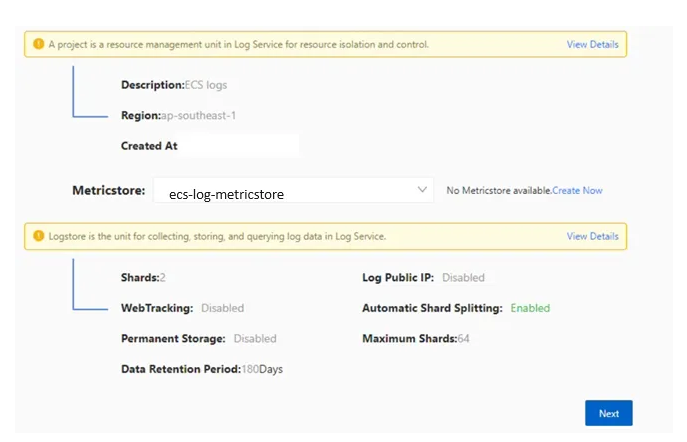Click the warning icon in the project banner
Viewport: 687px width, 442px height.
[39, 44]
